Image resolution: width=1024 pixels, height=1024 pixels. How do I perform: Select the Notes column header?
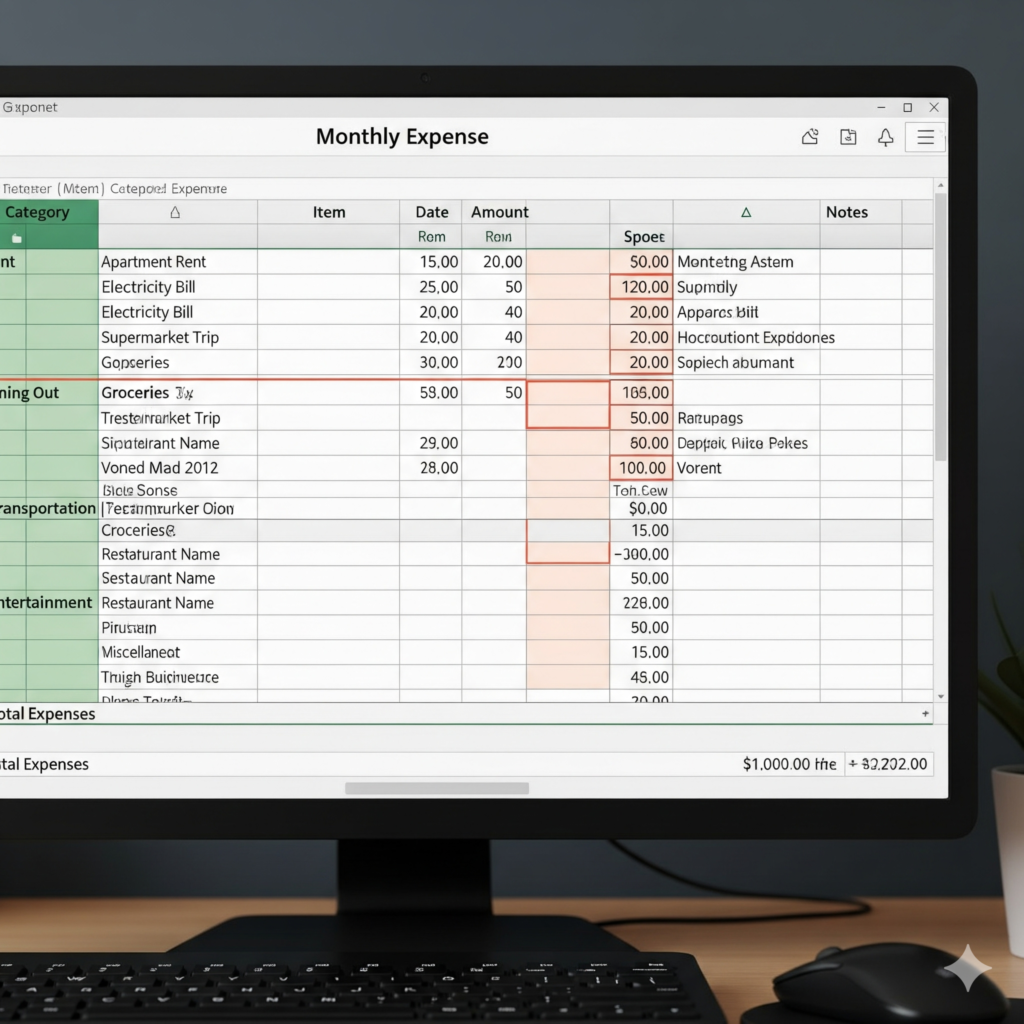pos(846,212)
